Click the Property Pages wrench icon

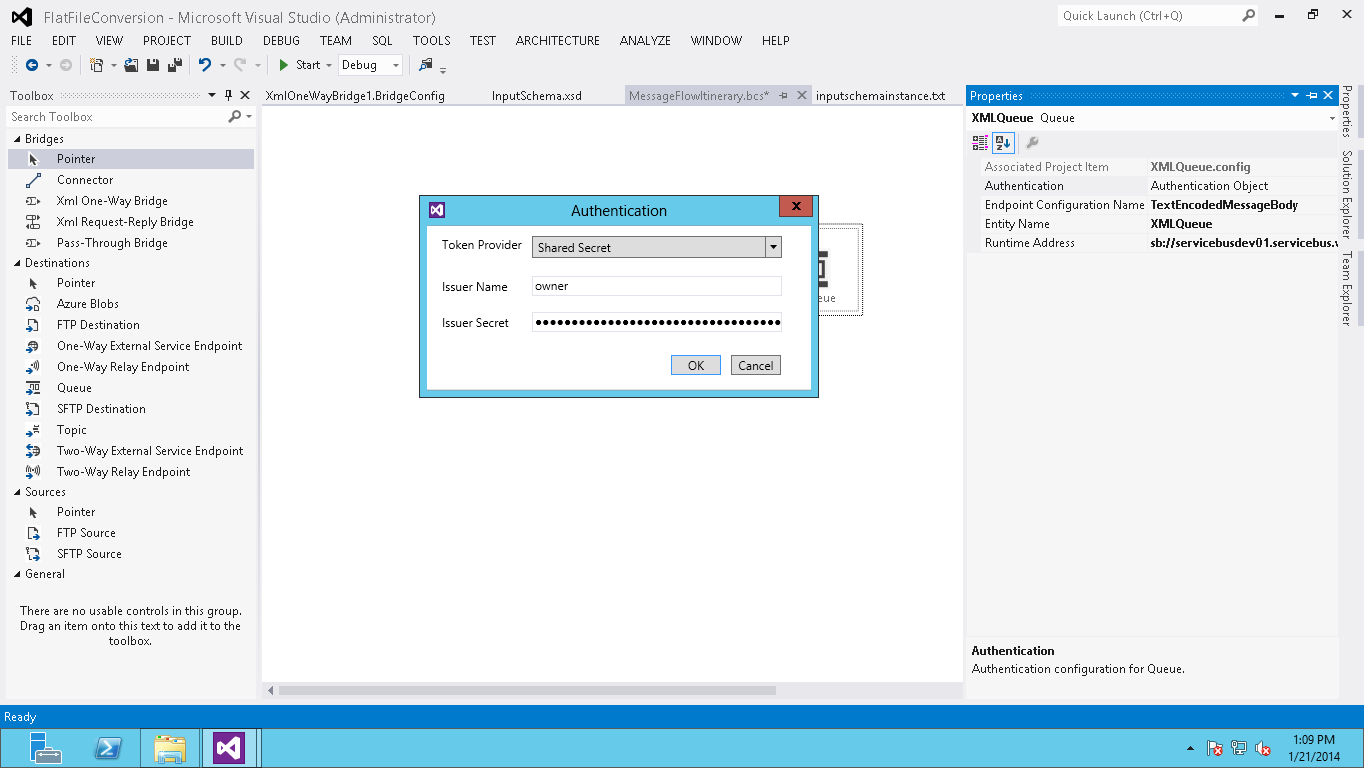1033,143
